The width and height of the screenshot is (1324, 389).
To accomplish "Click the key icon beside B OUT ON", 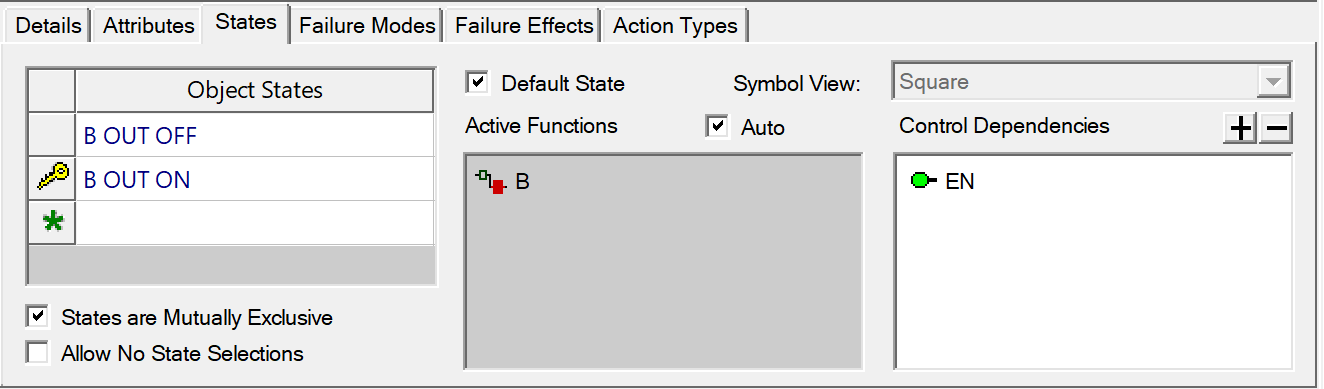I will pos(52,179).
